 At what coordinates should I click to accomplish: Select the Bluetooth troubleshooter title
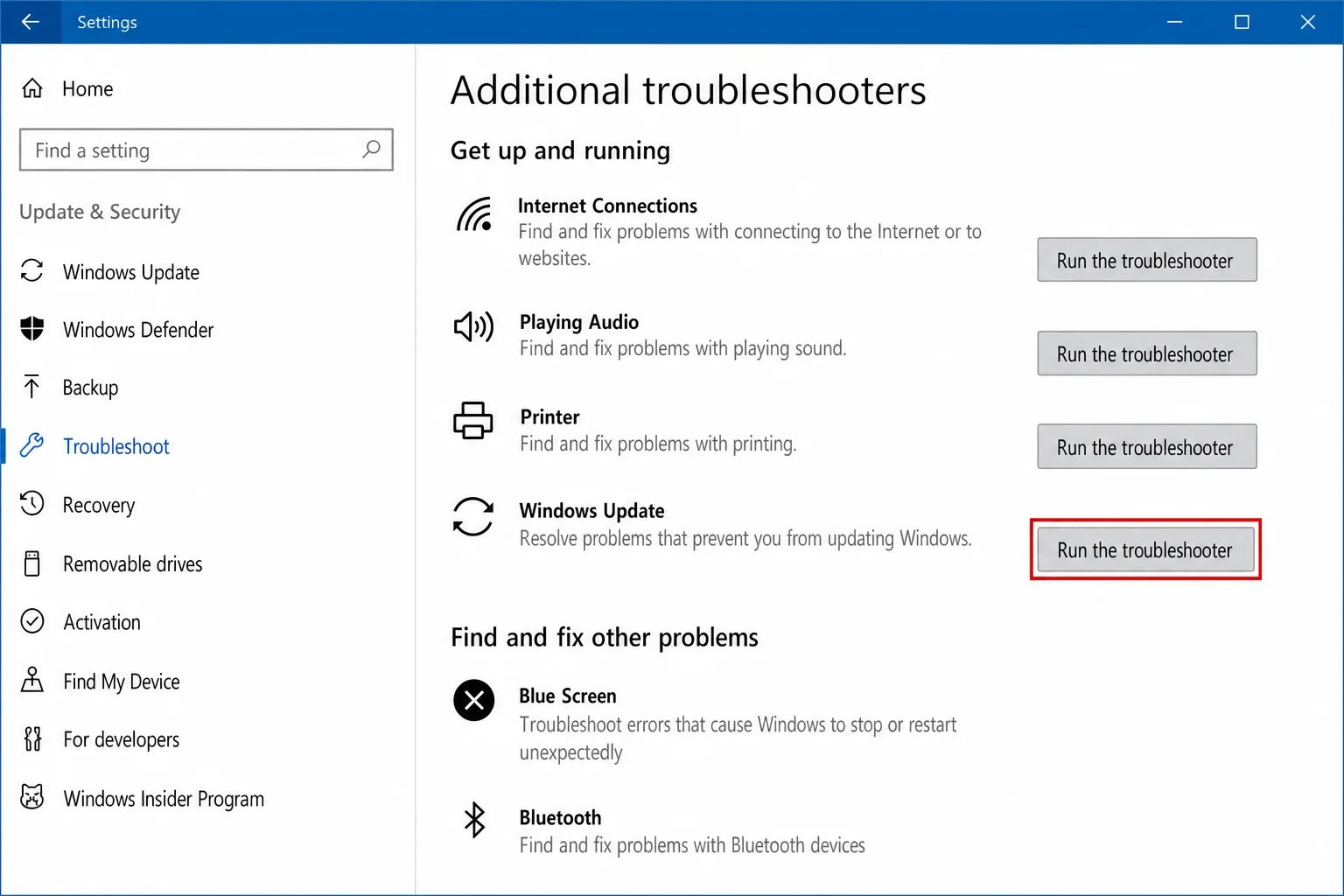click(560, 817)
